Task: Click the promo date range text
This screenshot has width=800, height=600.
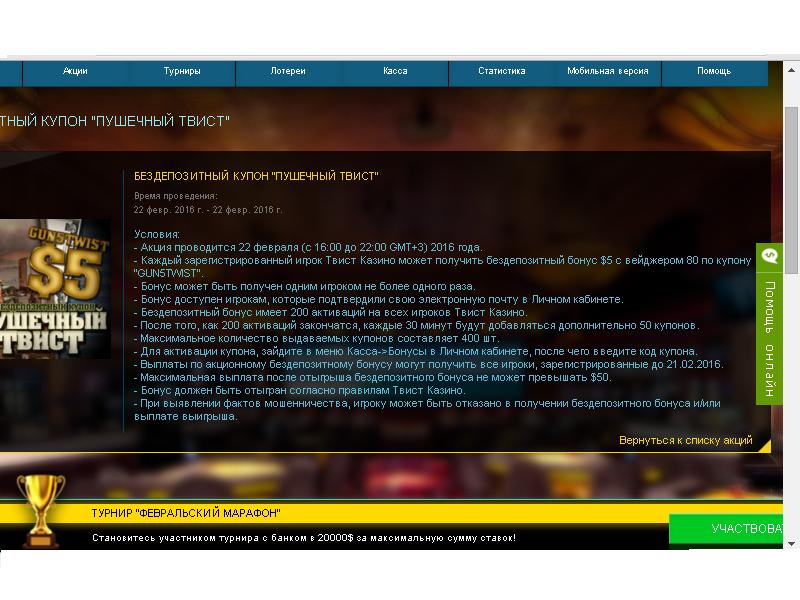Action: [x=208, y=210]
